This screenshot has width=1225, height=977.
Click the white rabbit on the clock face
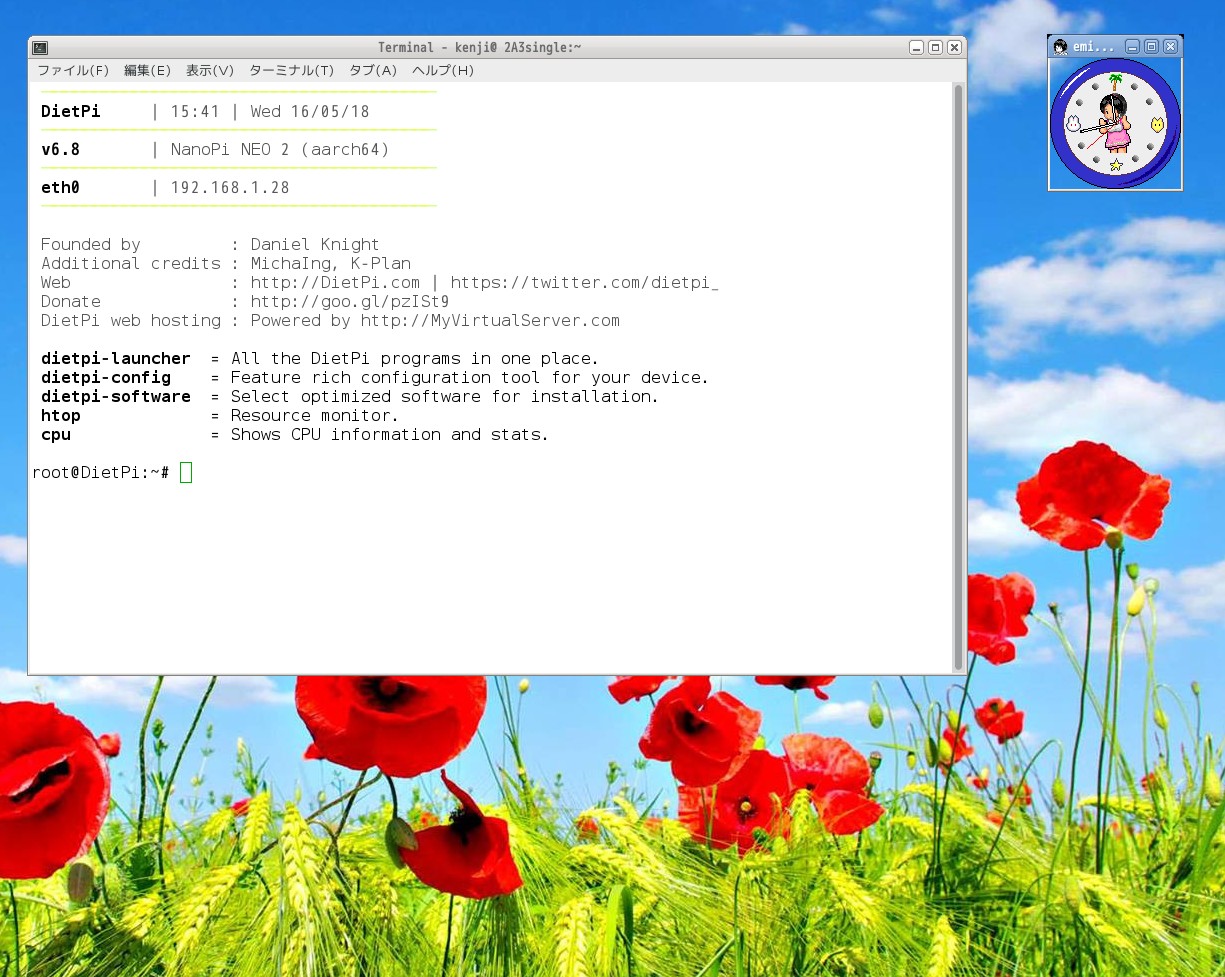pos(1073,125)
